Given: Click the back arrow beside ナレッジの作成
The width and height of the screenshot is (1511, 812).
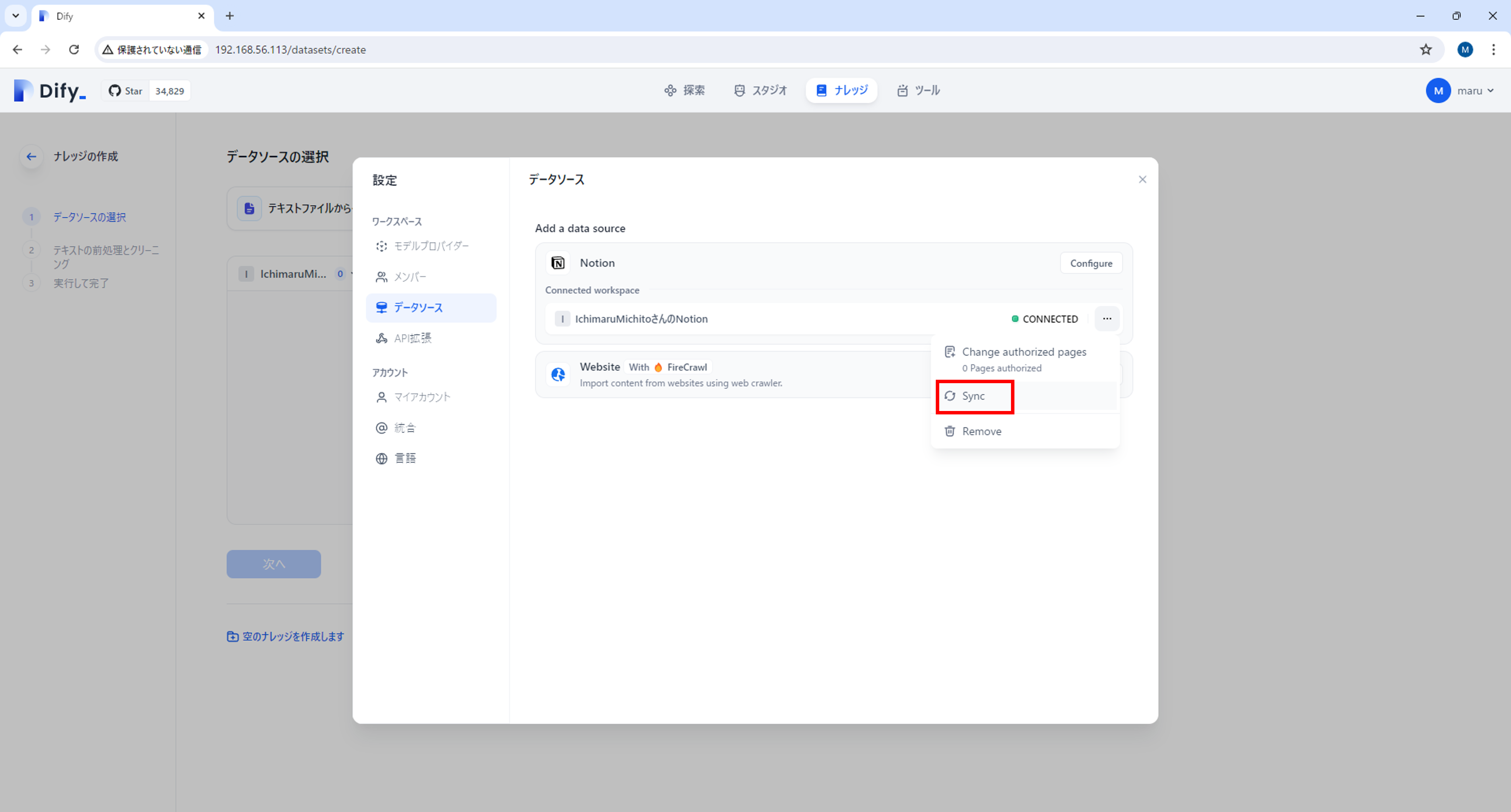Looking at the screenshot, I should point(31,157).
